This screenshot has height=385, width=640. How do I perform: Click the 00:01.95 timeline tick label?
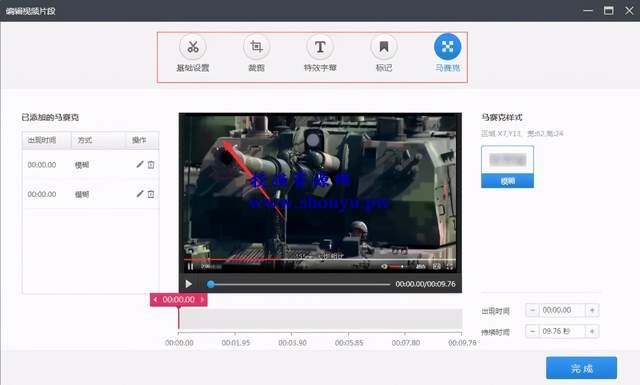pos(236,343)
